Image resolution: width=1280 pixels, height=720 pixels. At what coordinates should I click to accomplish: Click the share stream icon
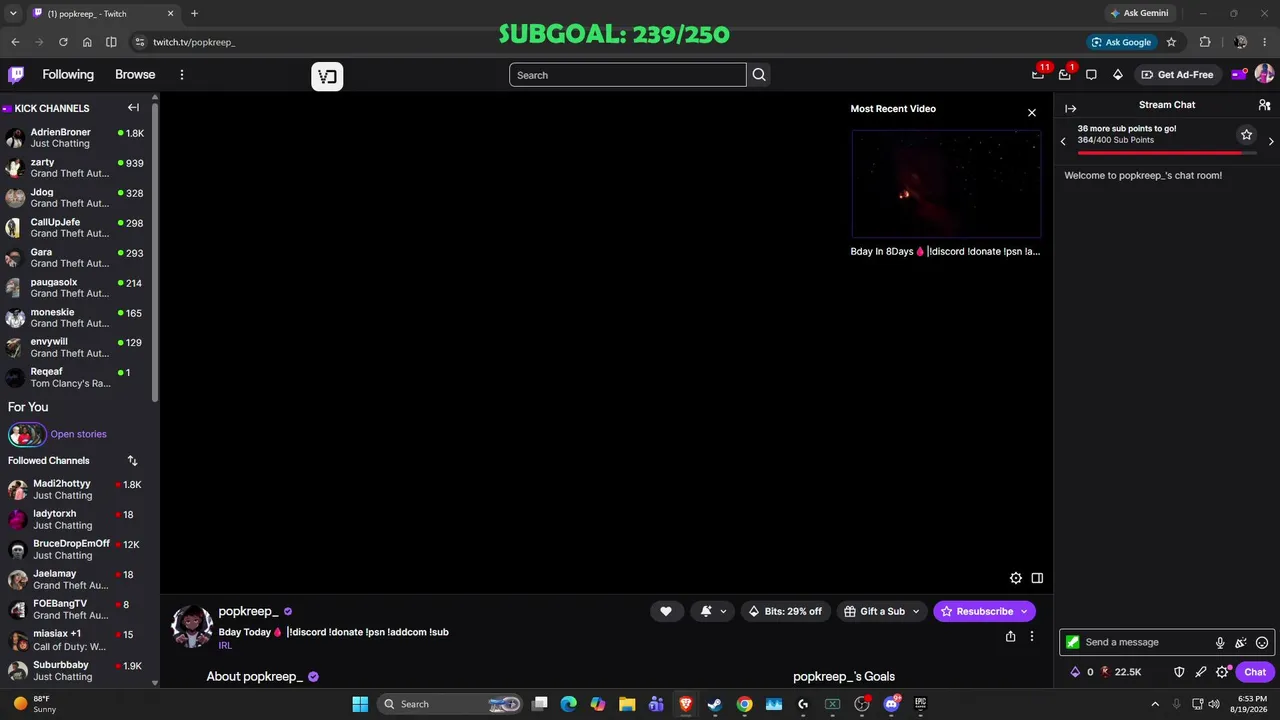1010,636
